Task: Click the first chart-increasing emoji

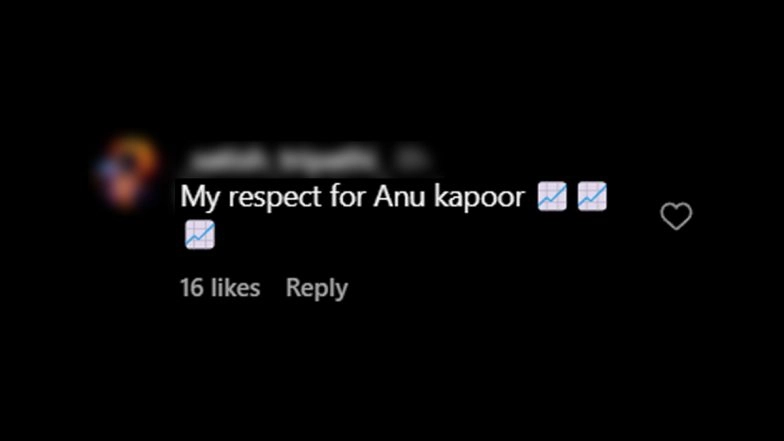Action: click(552, 196)
